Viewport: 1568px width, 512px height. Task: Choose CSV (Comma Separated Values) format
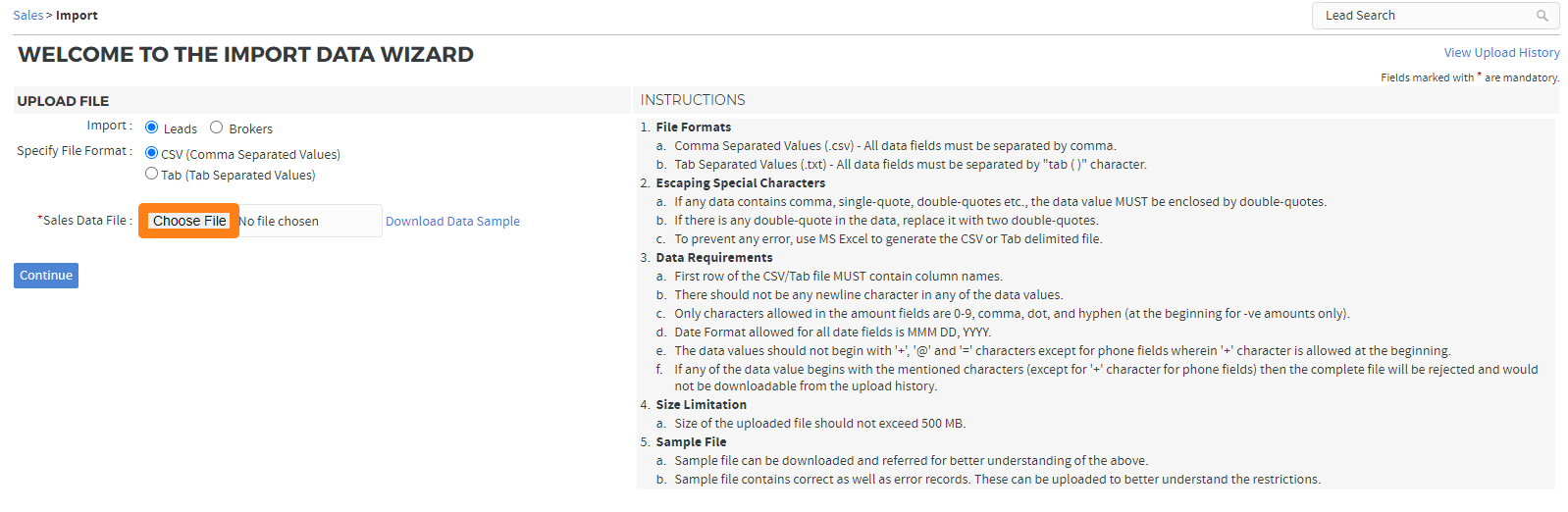click(152, 153)
